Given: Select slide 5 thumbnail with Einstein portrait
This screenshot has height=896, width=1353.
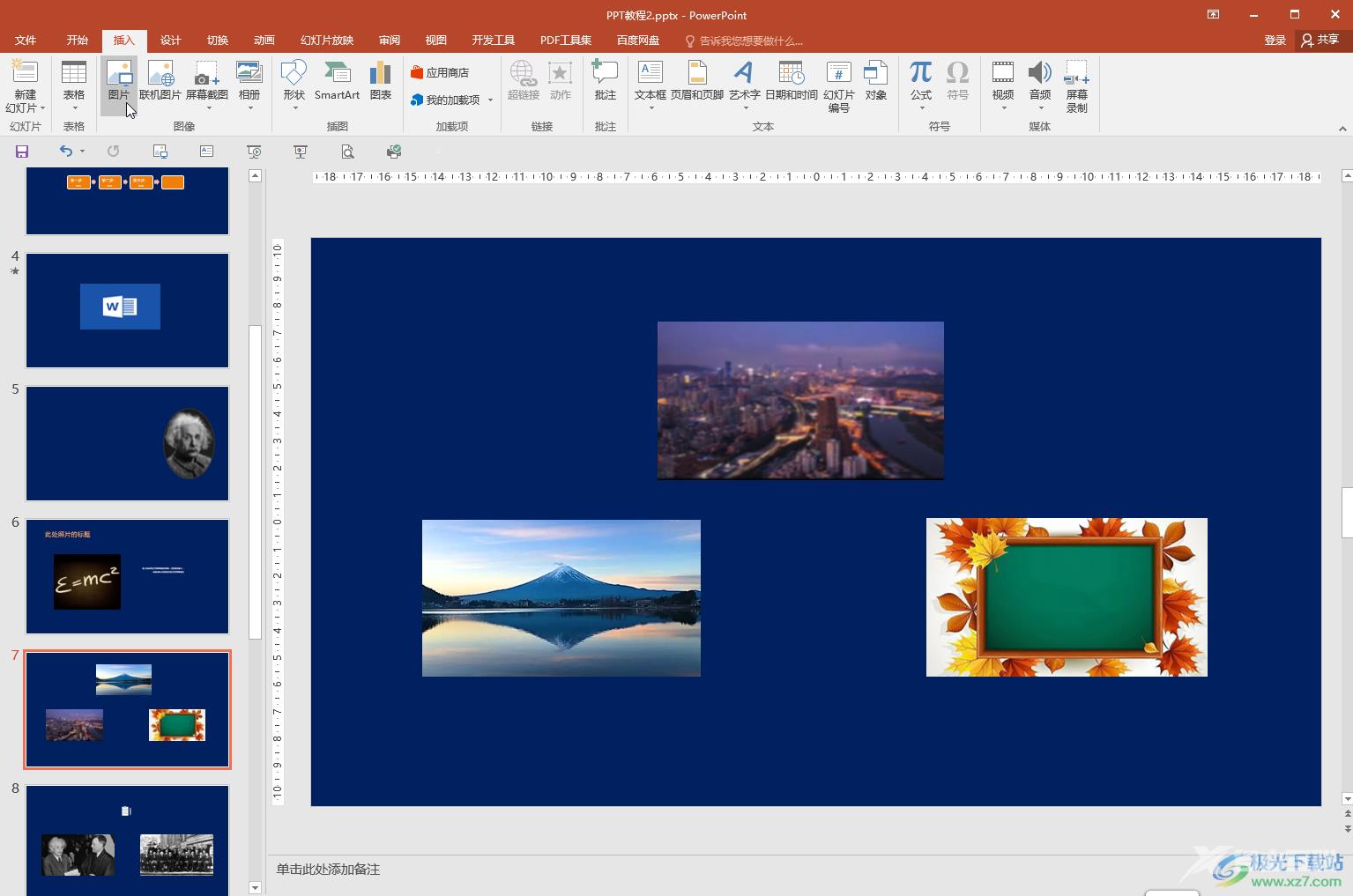Looking at the screenshot, I should pyautogui.click(x=127, y=443).
